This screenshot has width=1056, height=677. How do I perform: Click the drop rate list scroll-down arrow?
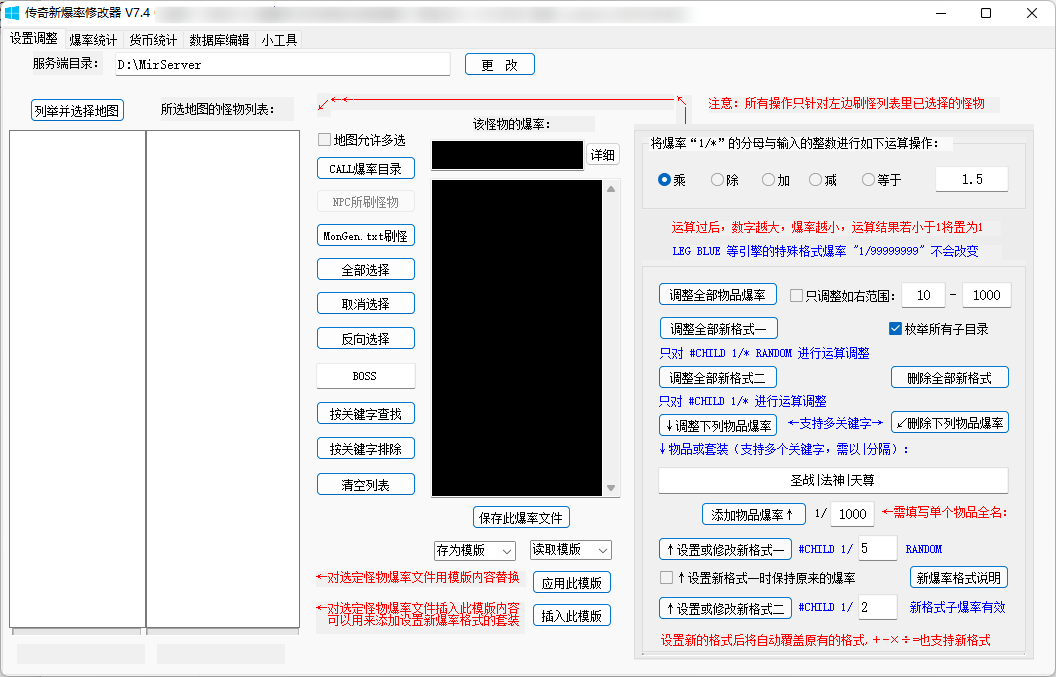[611, 488]
